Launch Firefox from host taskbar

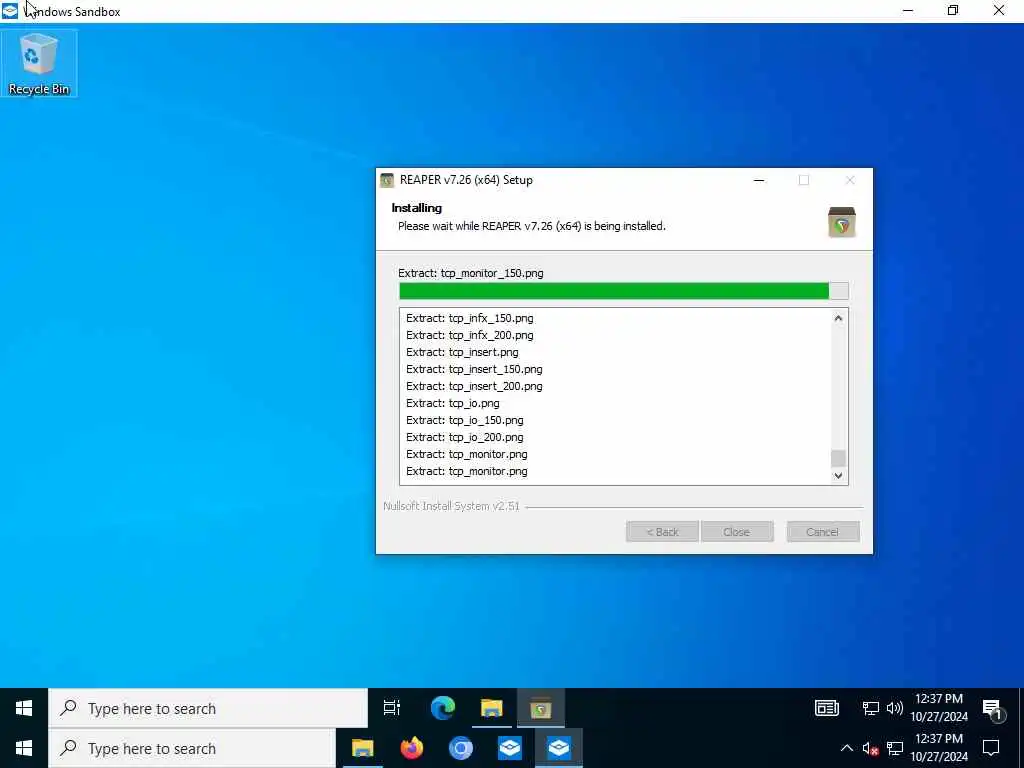[x=411, y=748]
